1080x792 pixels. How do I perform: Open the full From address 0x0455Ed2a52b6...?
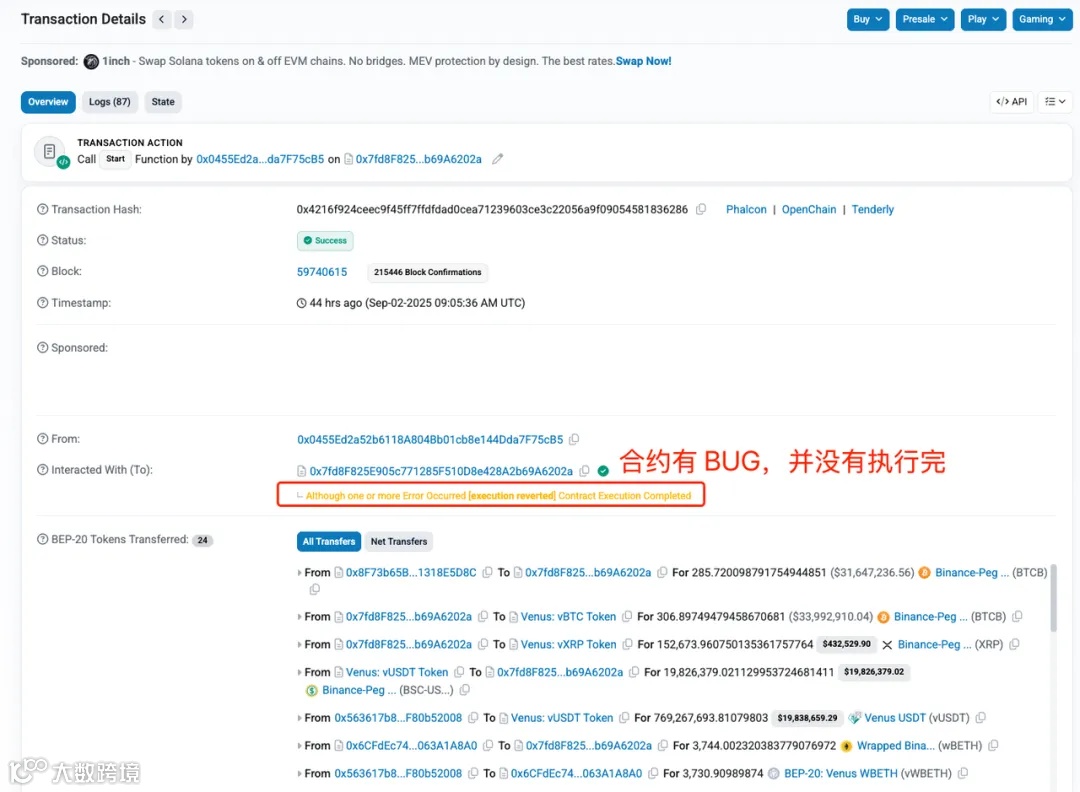[x=430, y=439]
